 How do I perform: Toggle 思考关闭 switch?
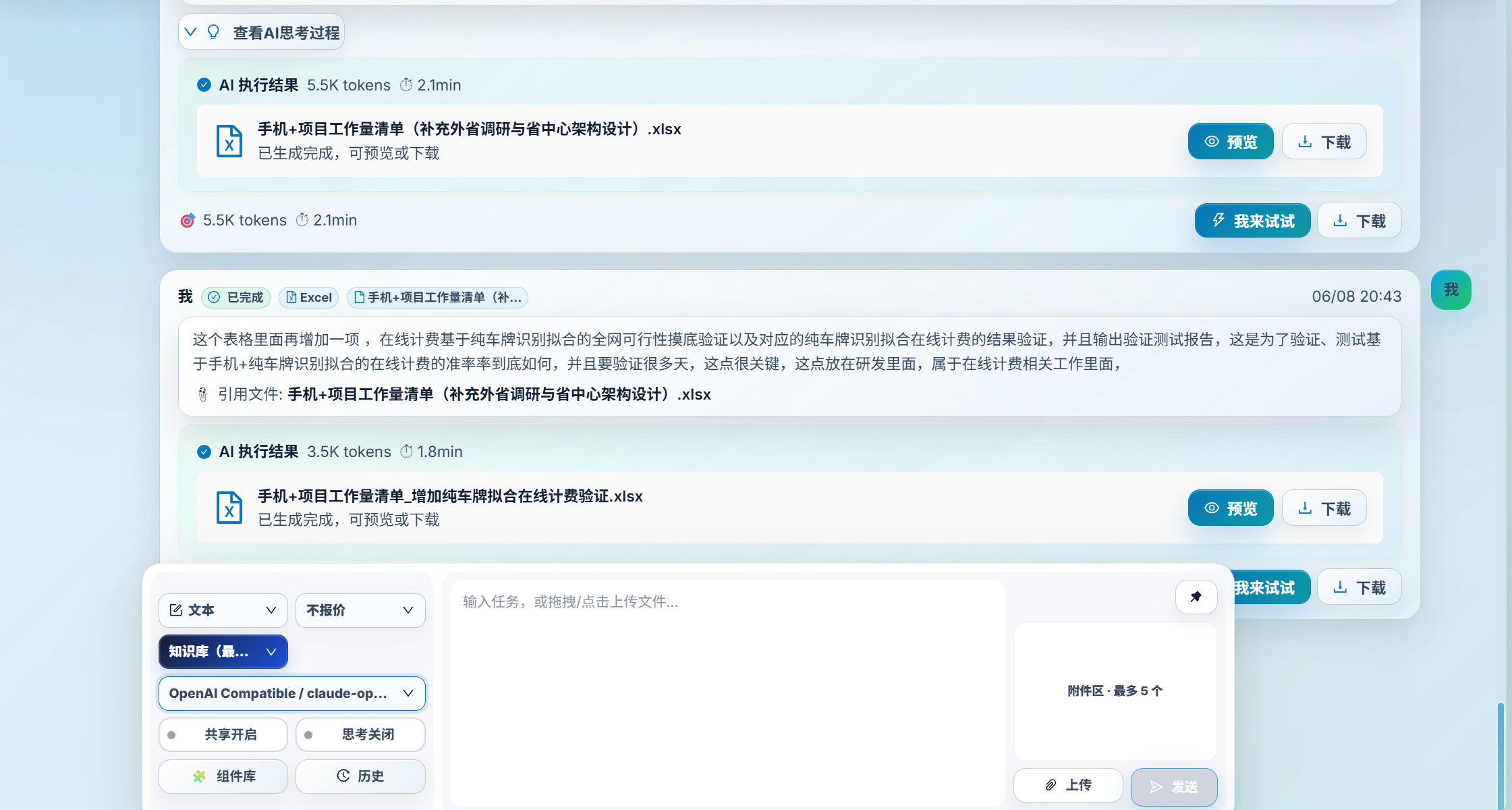point(360,734)
